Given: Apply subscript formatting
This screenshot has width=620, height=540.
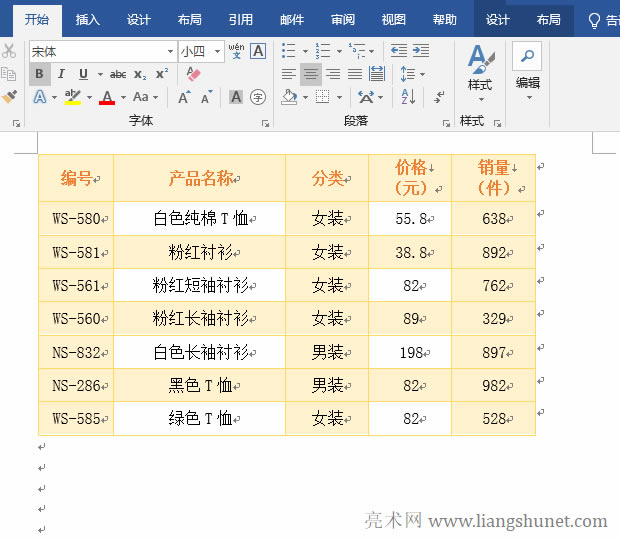Looking at the screenshot, I should (x=140, y=74).
